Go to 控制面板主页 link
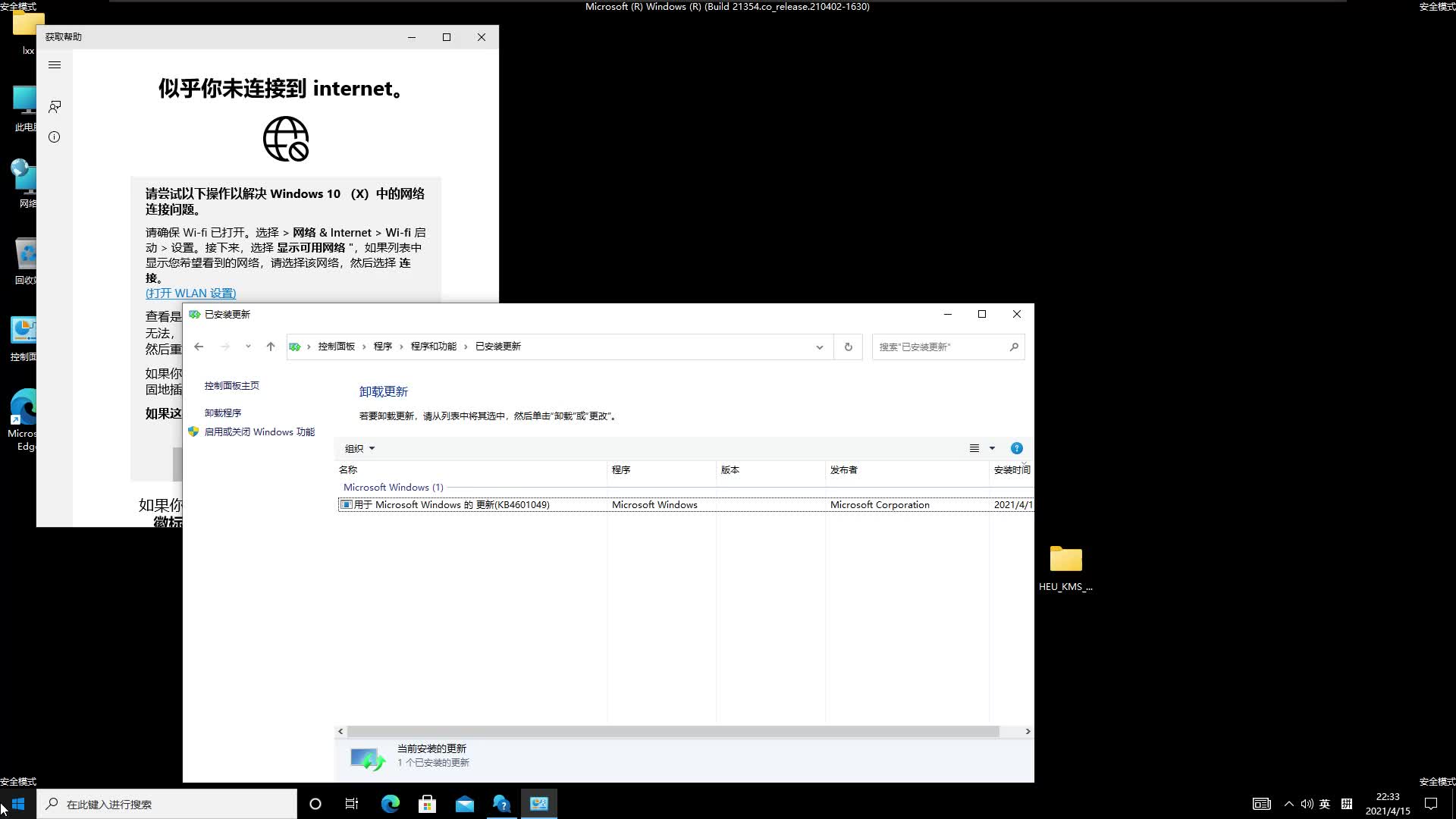The width and height of the screenshot is (1456, 819). [x=232, y=386]
